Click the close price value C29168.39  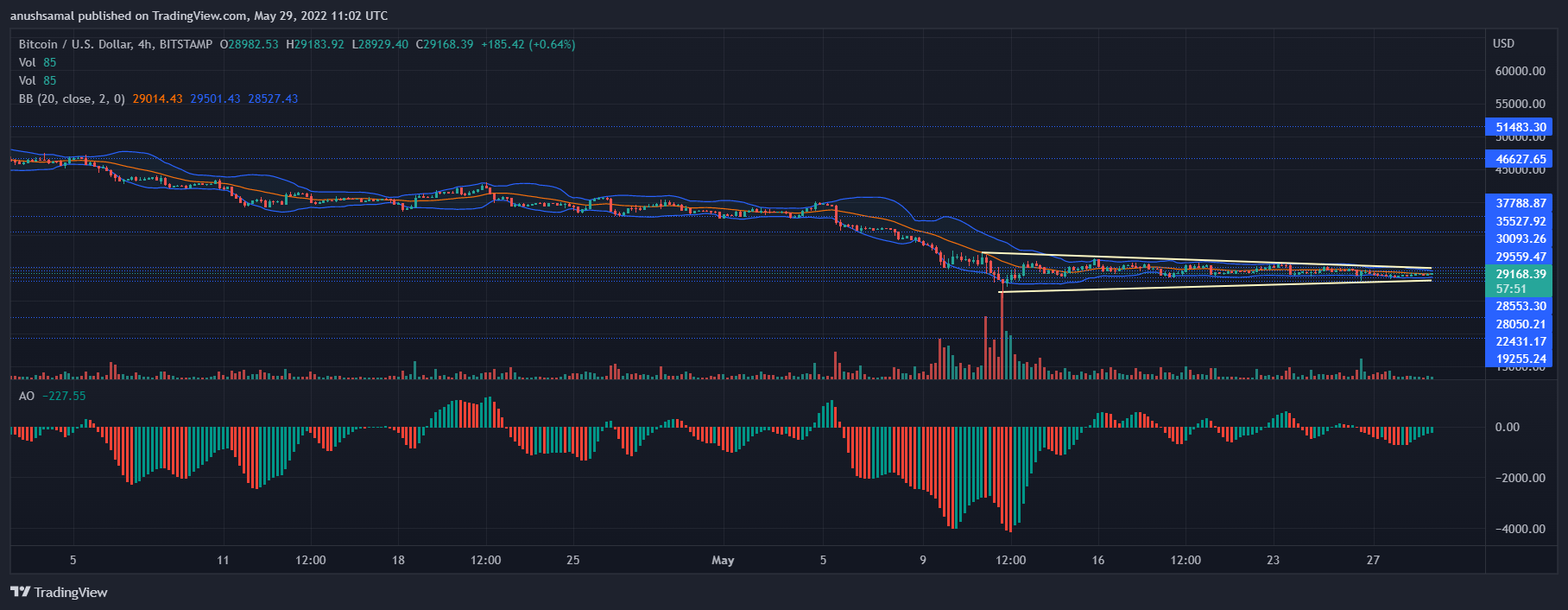coord(445,44)
